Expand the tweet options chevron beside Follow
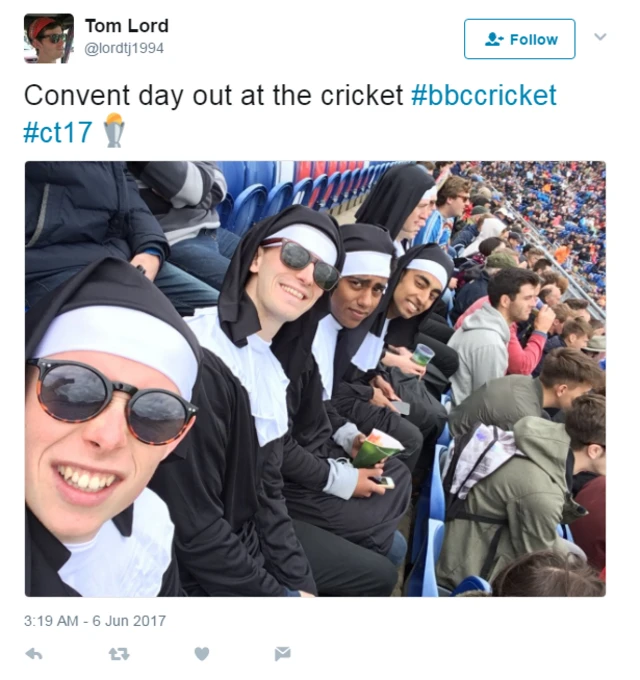This screenshot has width=640, height=680. pos(600,37)
